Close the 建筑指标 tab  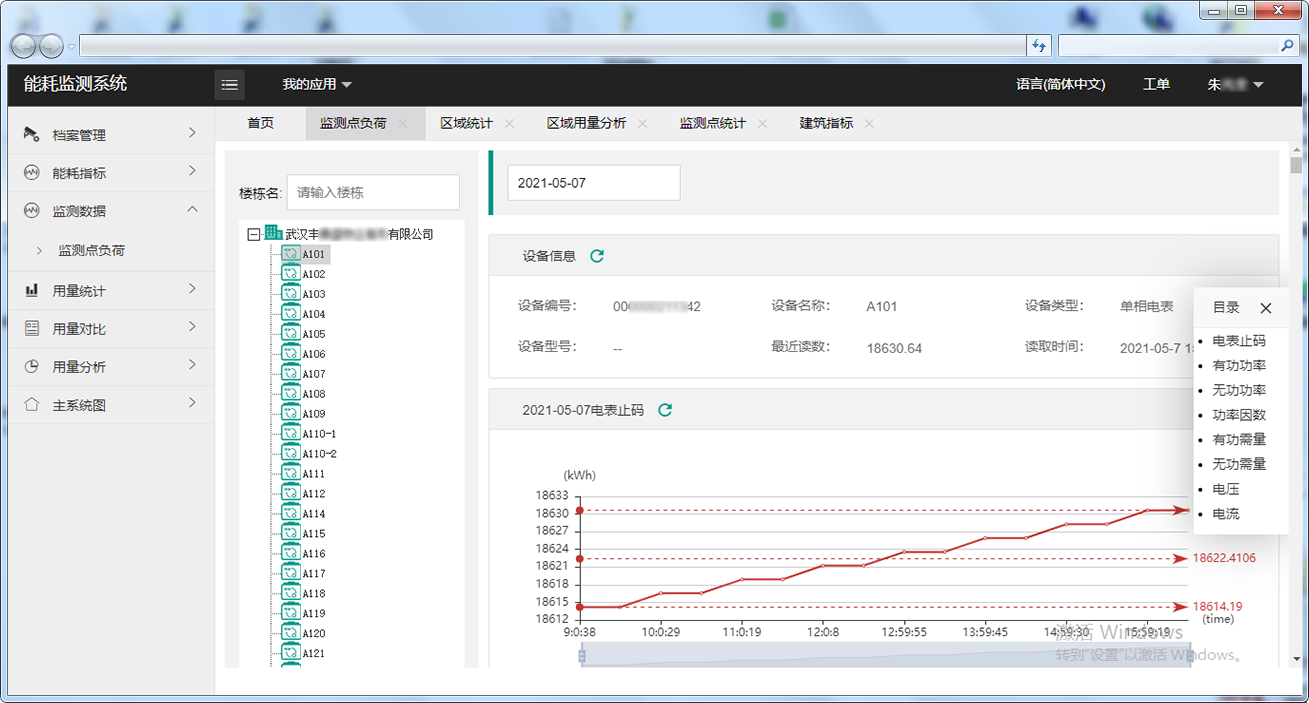[869, 123]
